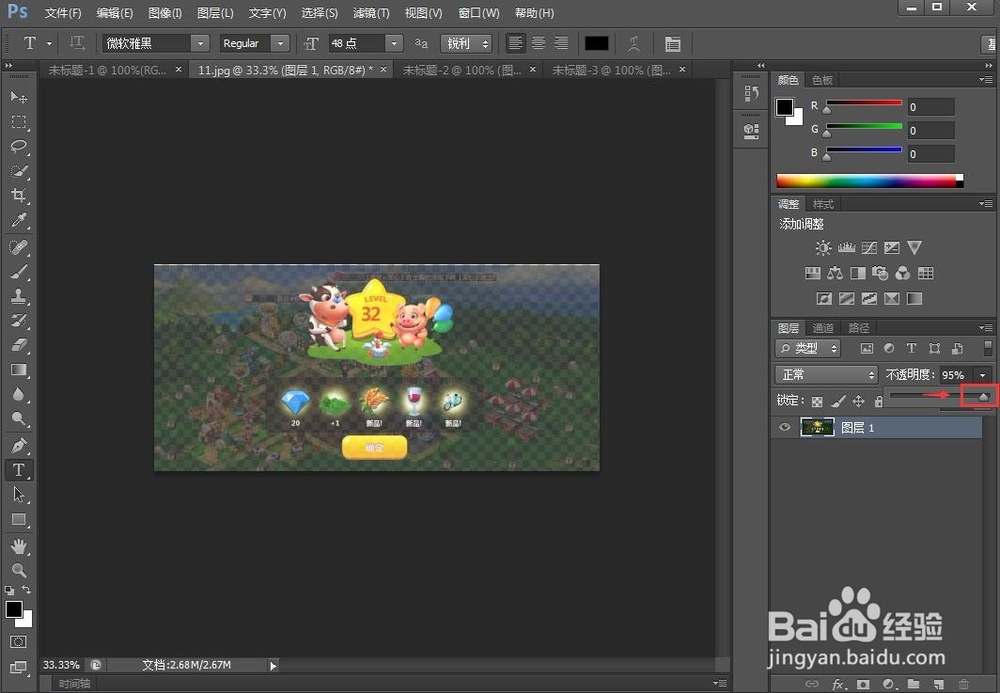Select the Zoom tool
Screen dimensions: 1000x693
pos(18,570)
